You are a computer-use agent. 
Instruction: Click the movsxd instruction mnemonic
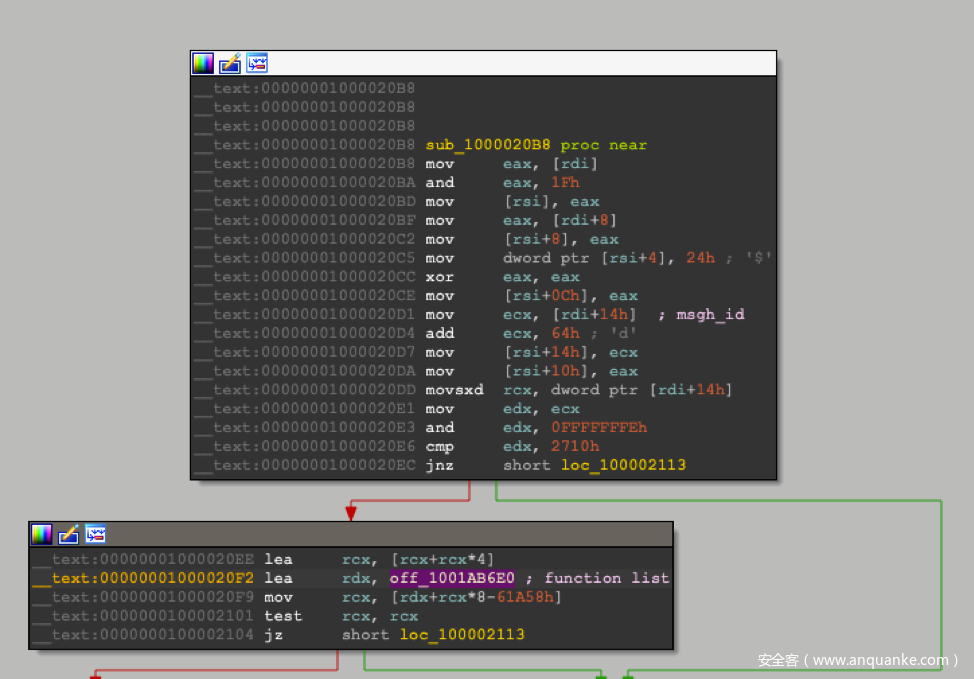(x=454, y=390)
